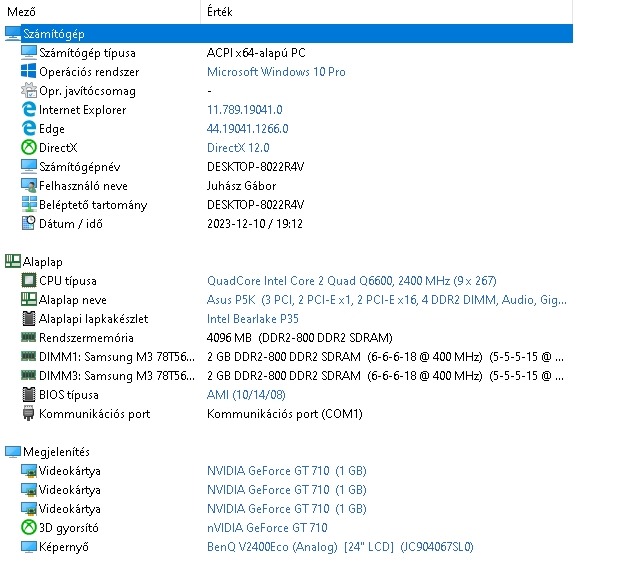Click the BIOS chip icon beside BIOS típusa
The height and width of the screenshot is (570, 635).
pos(28,395)
